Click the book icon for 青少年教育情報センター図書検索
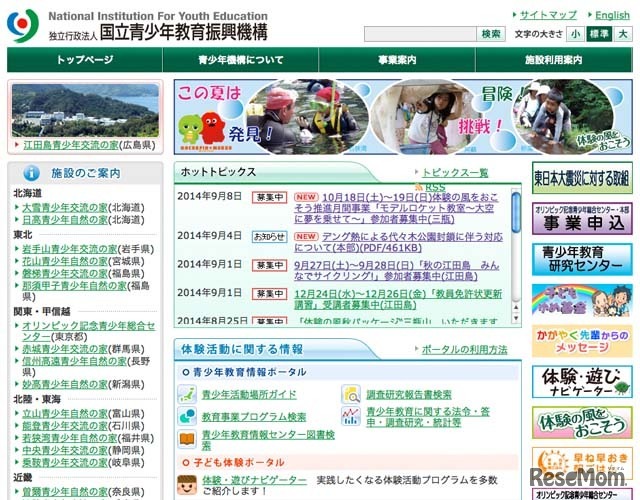 pos(187,439)
